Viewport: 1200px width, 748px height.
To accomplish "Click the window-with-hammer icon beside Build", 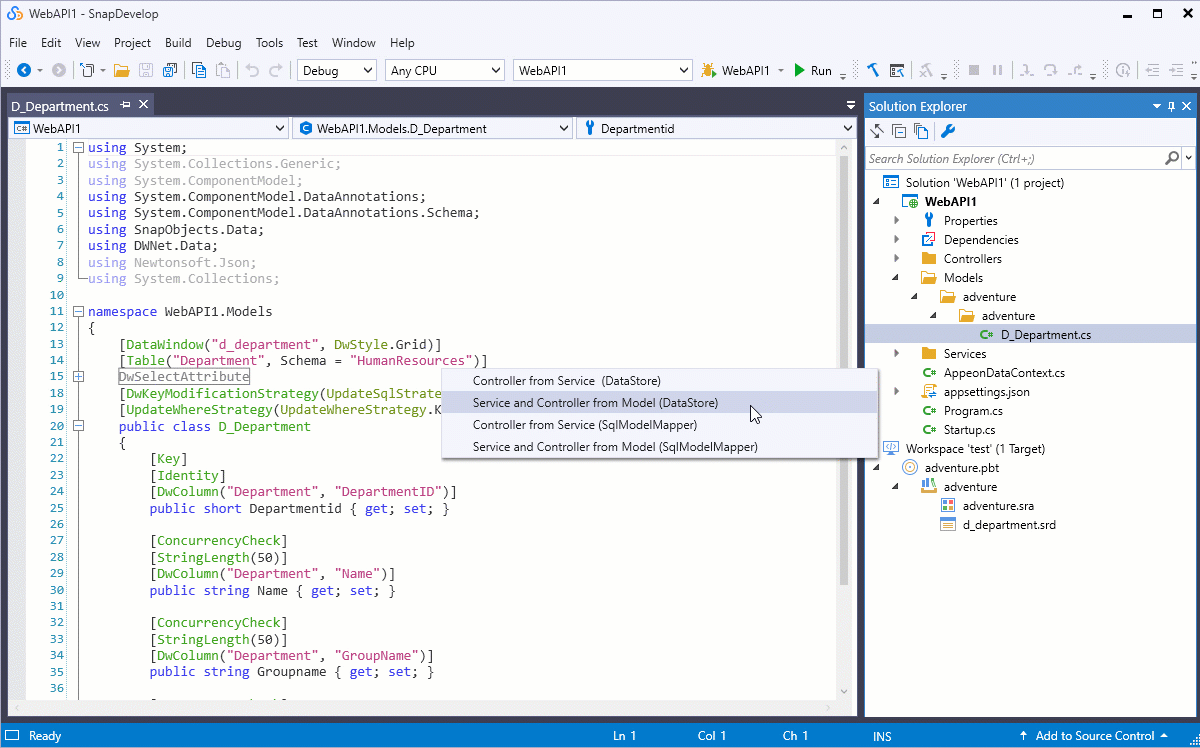I will point(897,70).
